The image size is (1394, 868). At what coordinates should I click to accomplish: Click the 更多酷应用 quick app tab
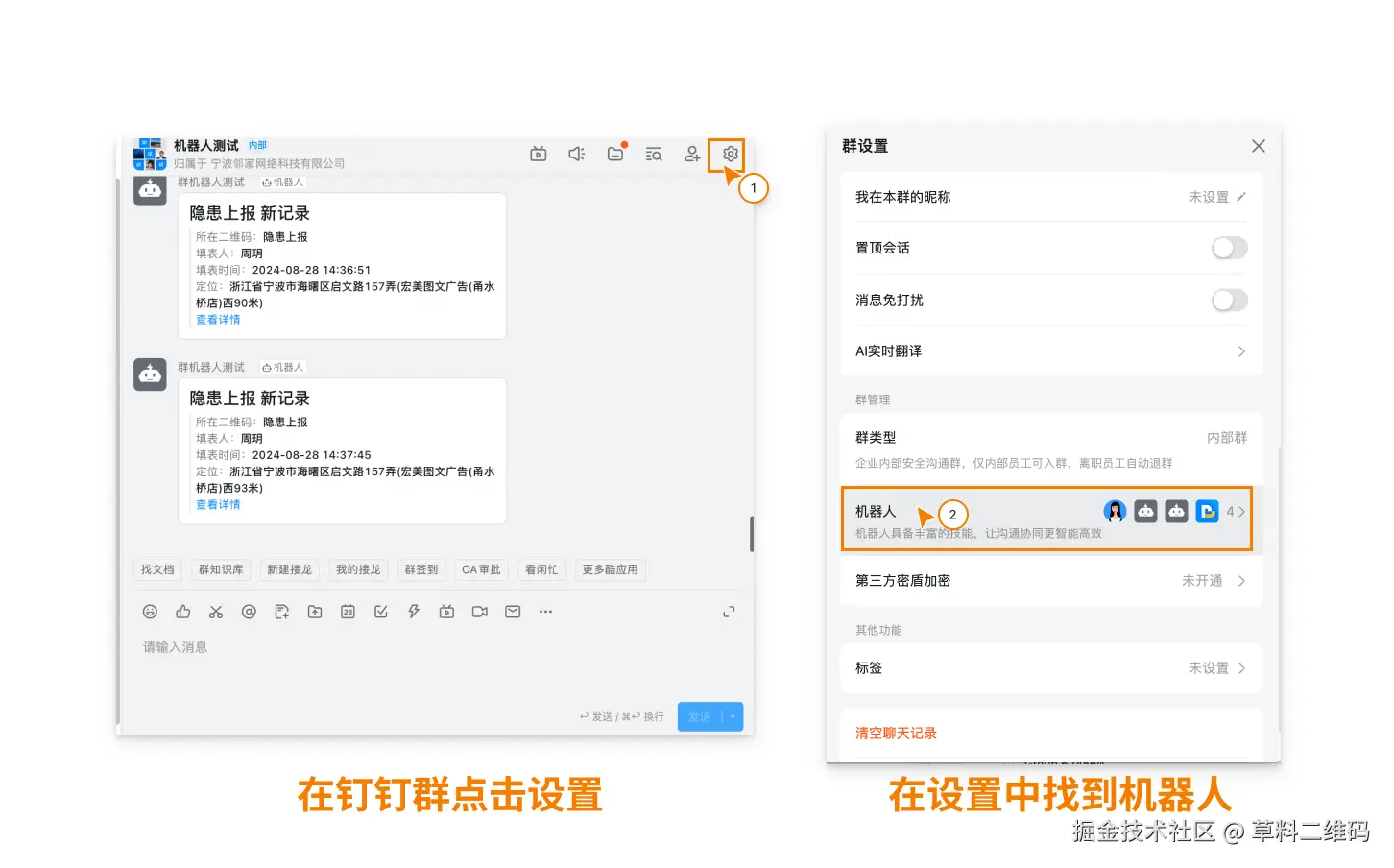coord(610,569)
